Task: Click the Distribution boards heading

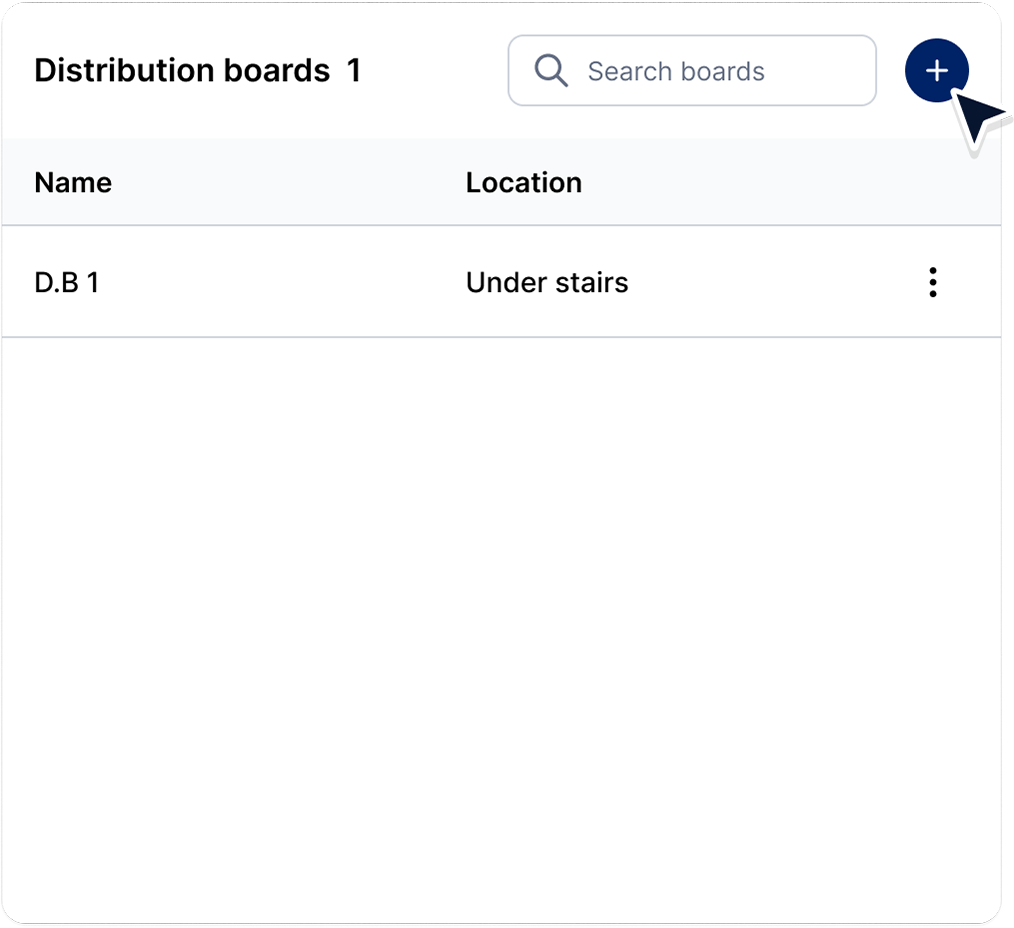Action: [x=183, y=70]
